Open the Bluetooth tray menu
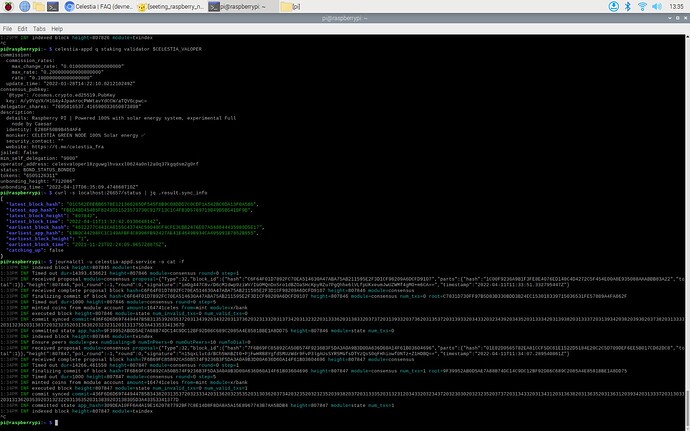The height and width of the screenshot is (431, 690). 628,6
